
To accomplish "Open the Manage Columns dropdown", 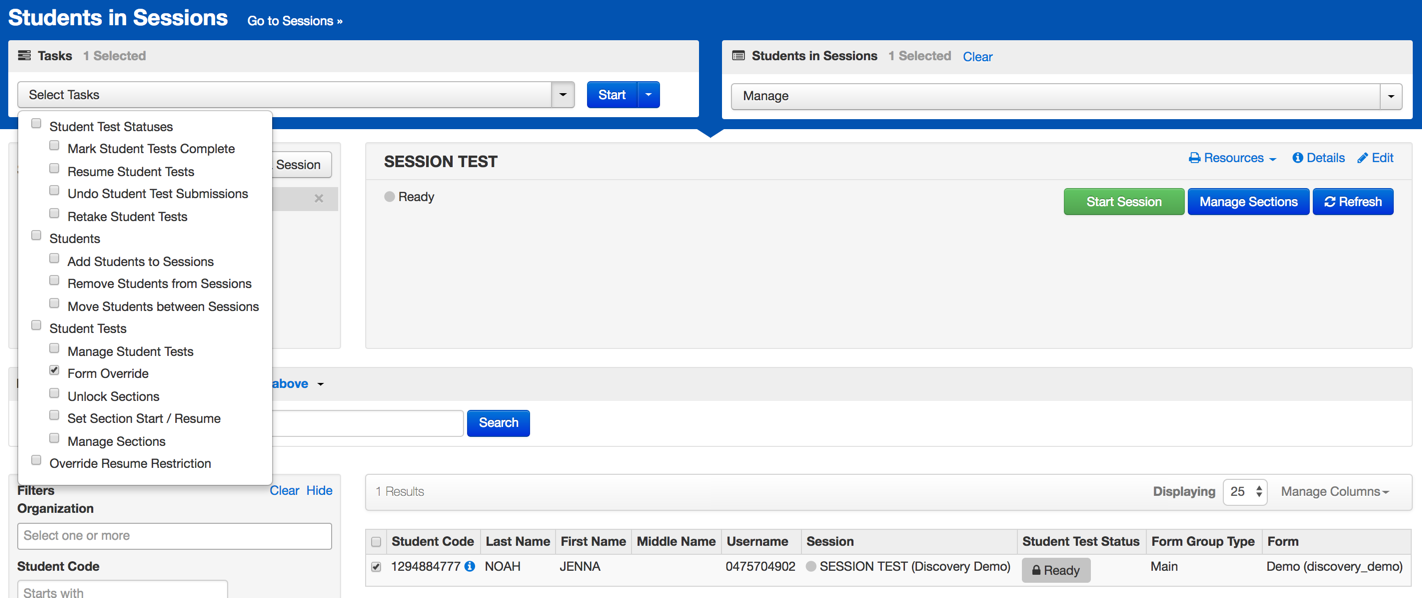I will (1335, 492).
